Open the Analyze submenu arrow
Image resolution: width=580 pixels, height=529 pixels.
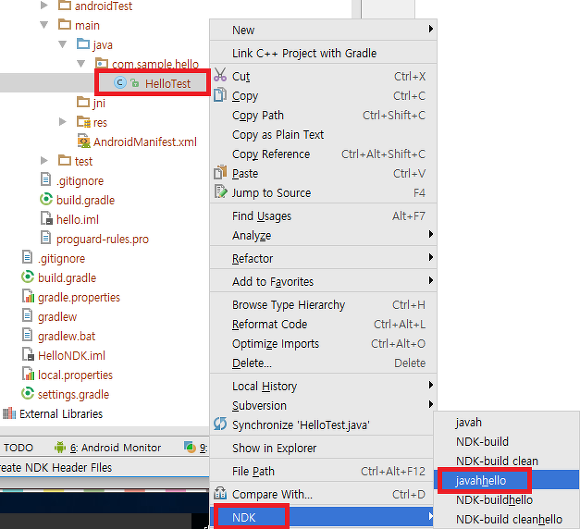(431, 234)
